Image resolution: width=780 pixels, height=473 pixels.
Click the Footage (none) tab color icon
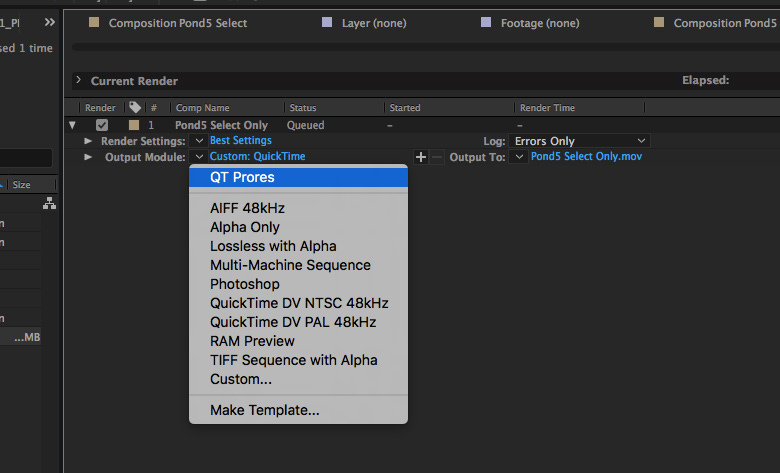(x=486, y=22)
